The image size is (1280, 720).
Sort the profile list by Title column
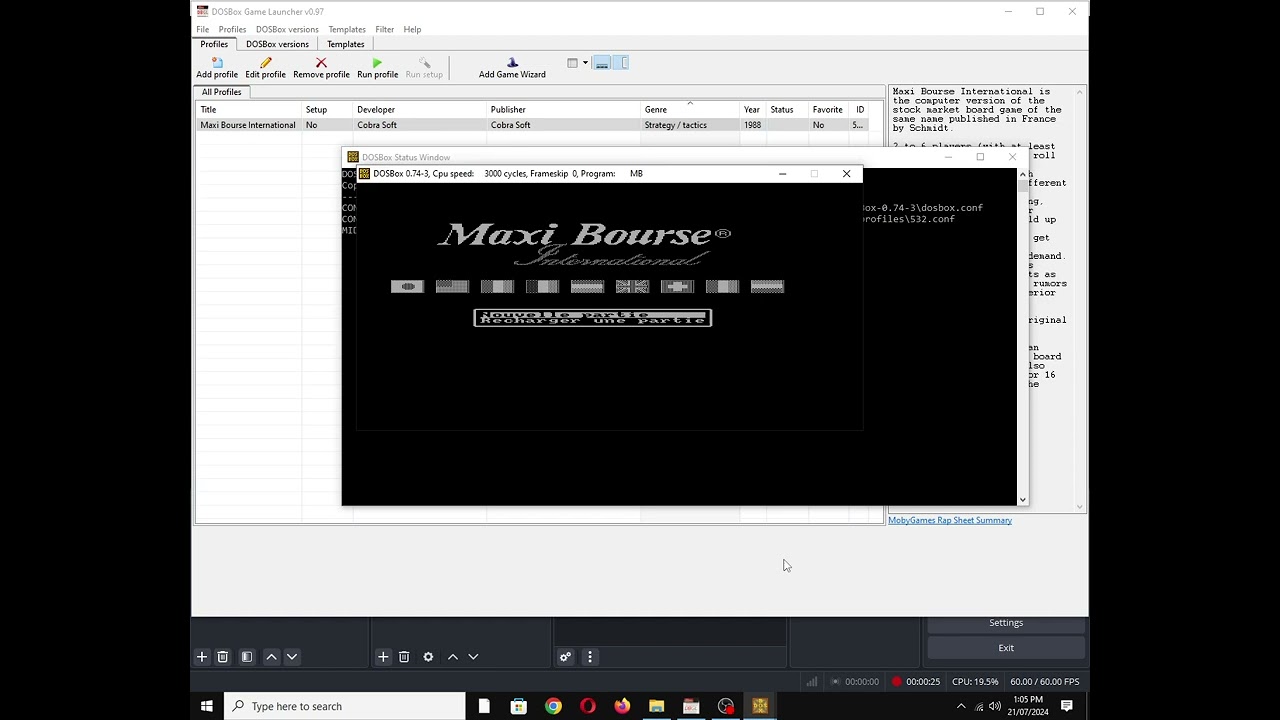[249, 110]
